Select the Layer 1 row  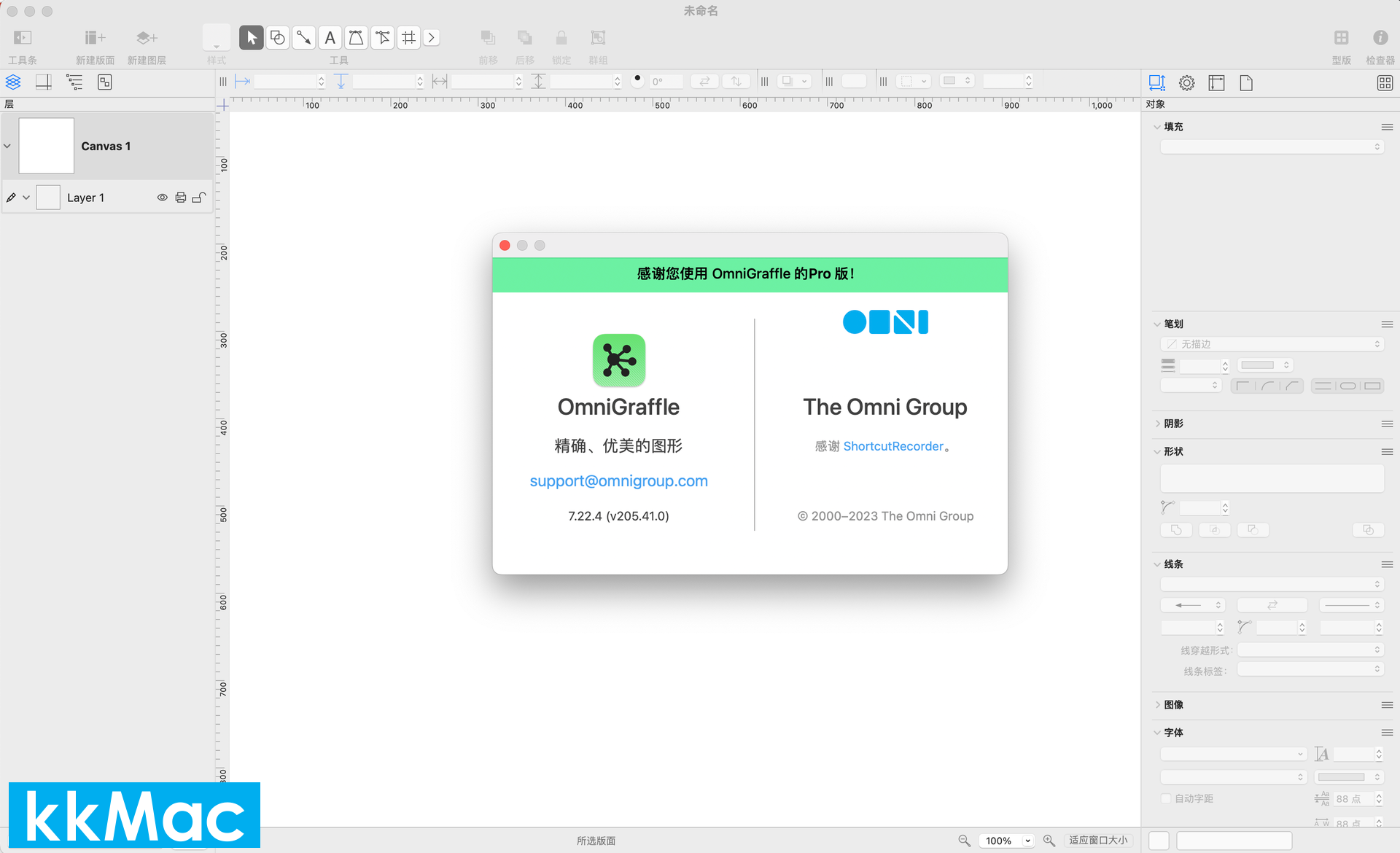pyautogui.click(x=107, y=198)
